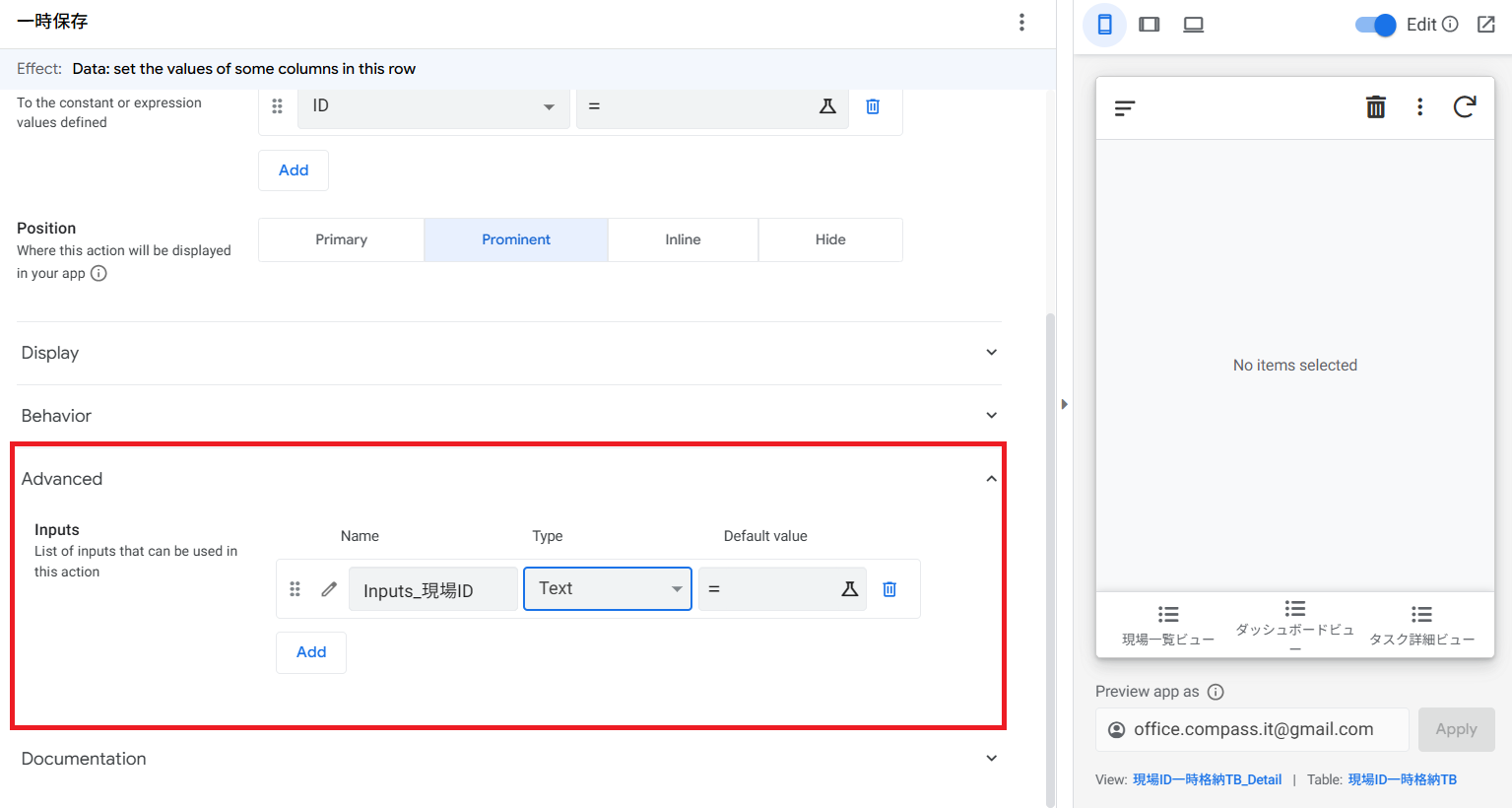The image size is (1512, 808).
Task: Expand the Behavior section
Action: click(x=991, y=416)
